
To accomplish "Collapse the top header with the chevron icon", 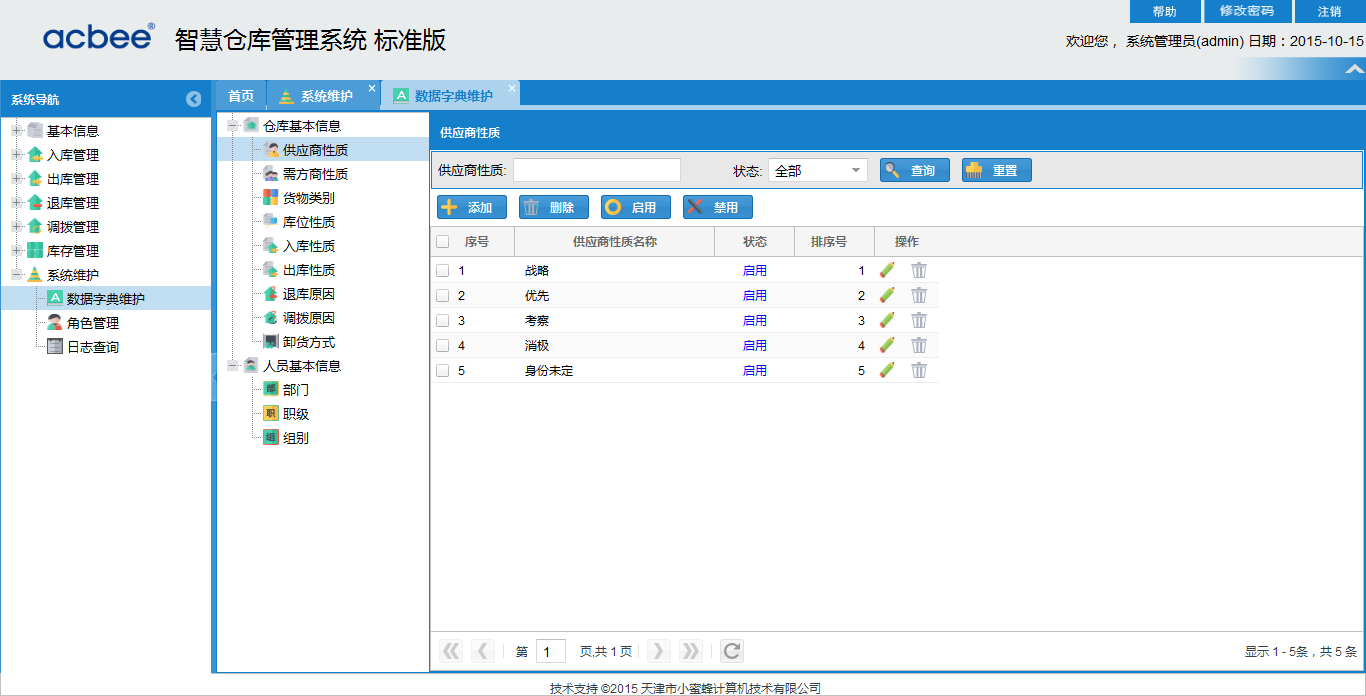I will pos(1354,69).
